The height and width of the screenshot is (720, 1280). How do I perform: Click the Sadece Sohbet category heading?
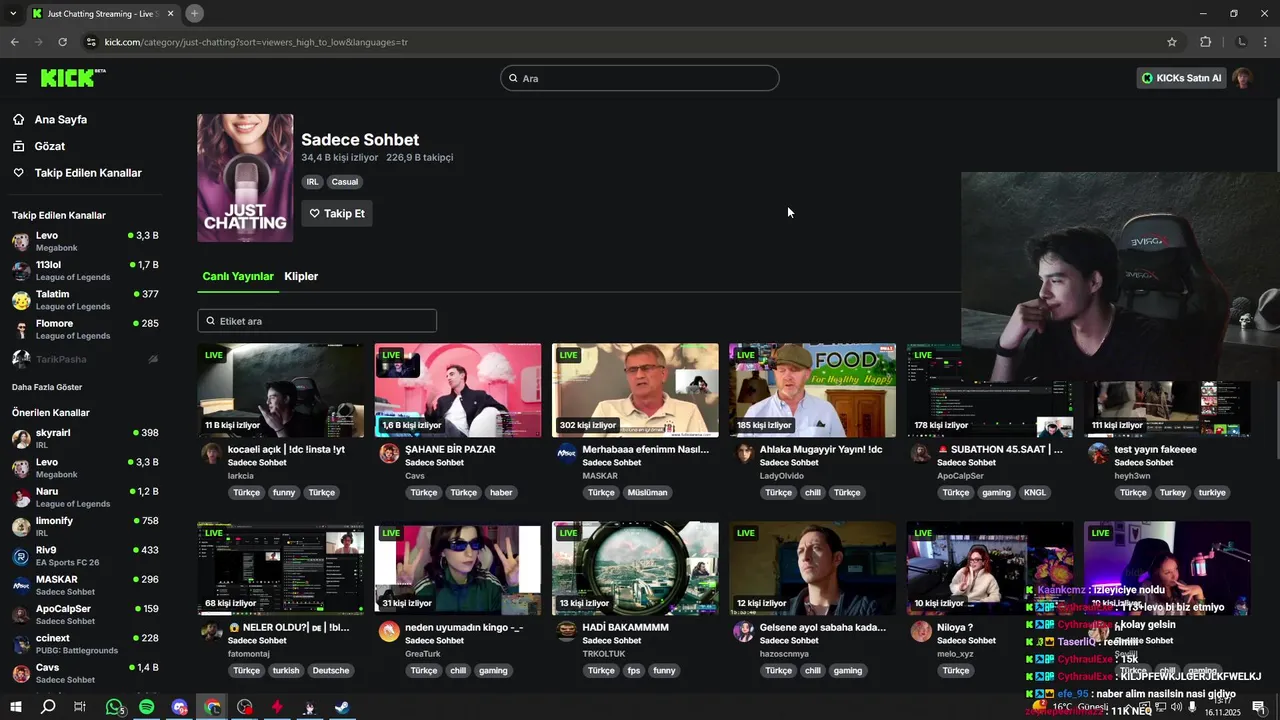pos(360,140)
